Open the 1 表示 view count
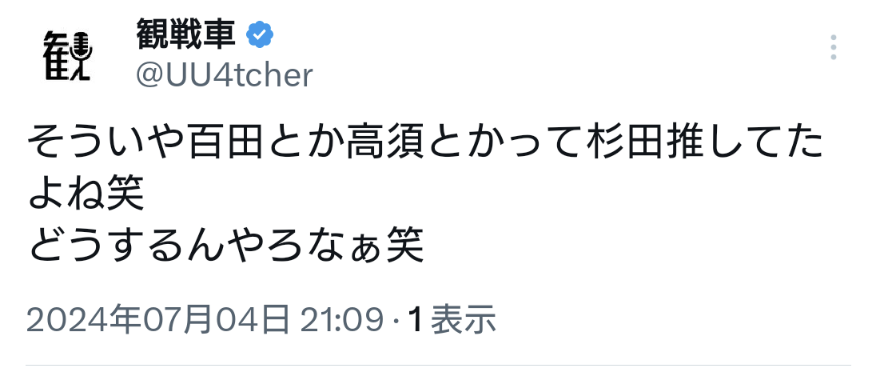 click(451, 320)
